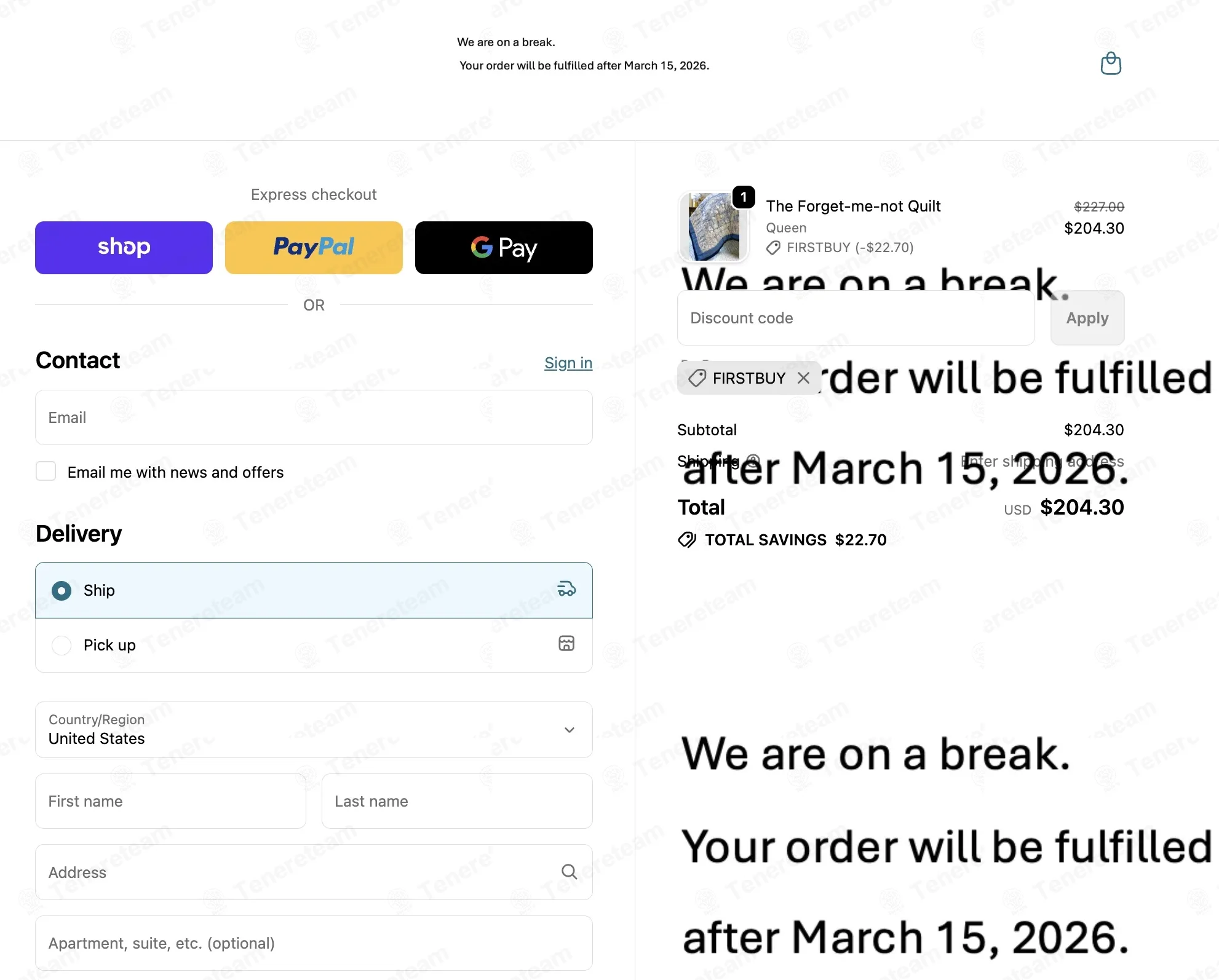Click the FIRSTBUY discount tag icon
This screenshot has width=1219, height=980.
(697, 378)
